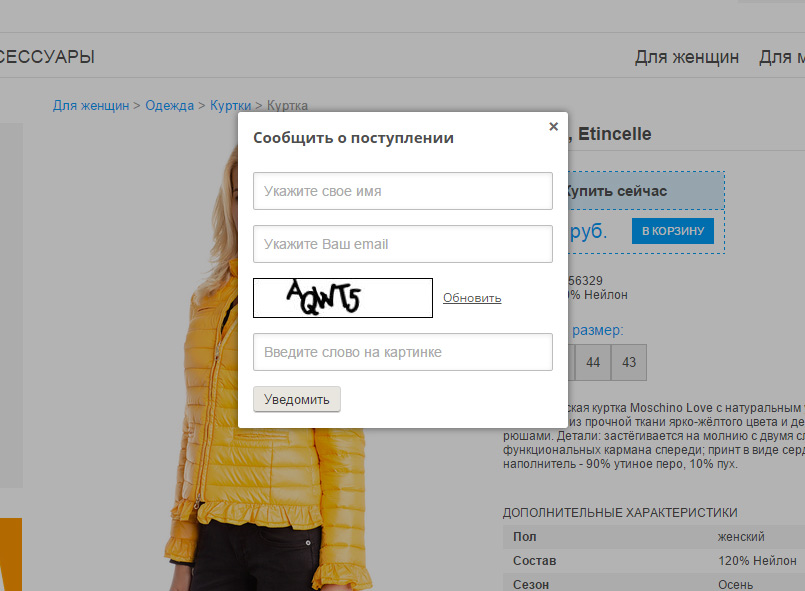
Task: Refresh captcha via the "Обновить" link
Action: (472, 298)
